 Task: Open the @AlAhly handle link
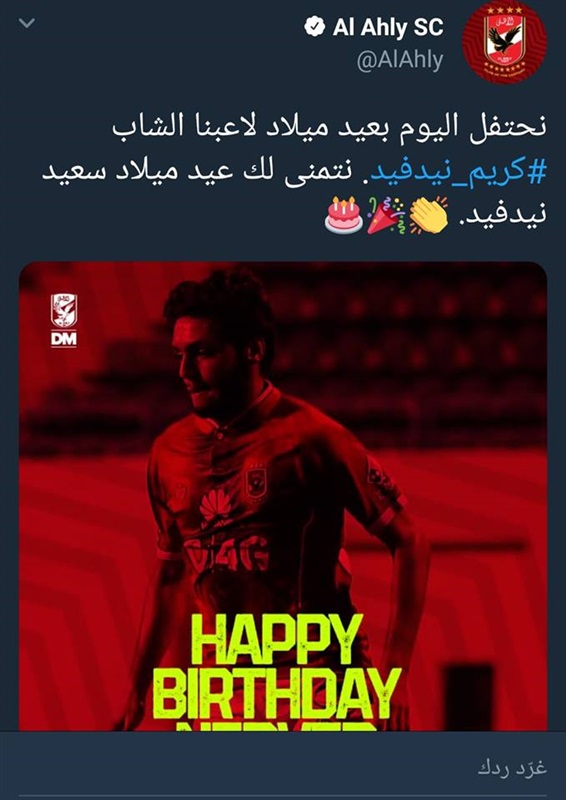click(x=399, y=61)
